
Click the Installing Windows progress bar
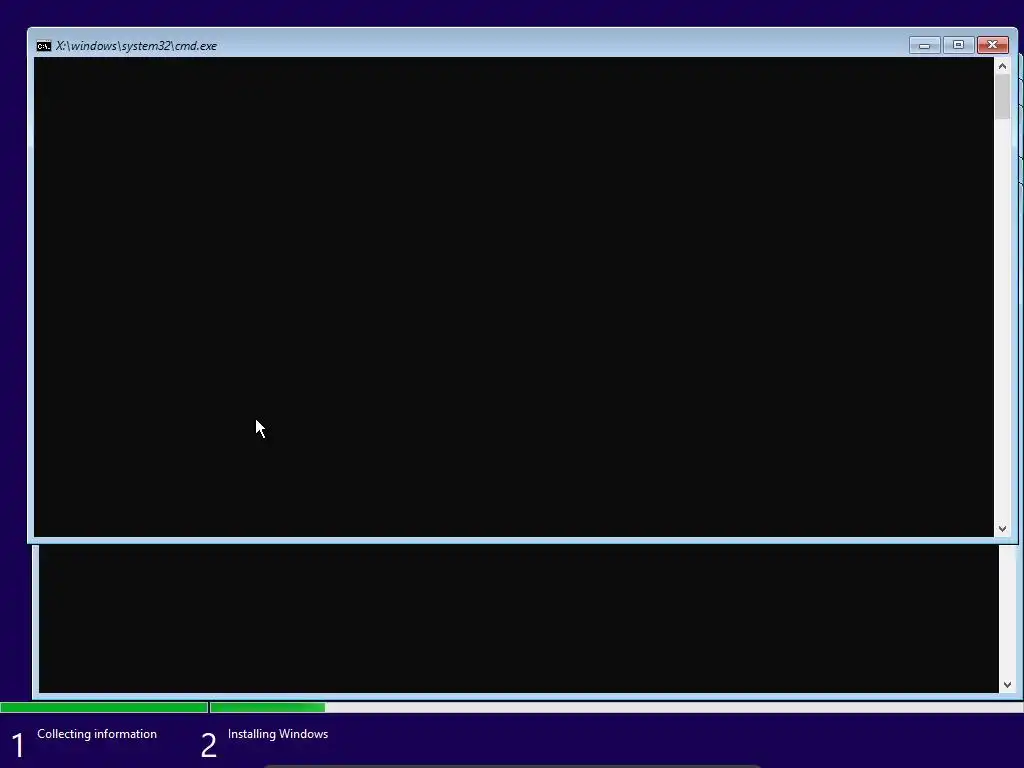click(x=616, y=707)
